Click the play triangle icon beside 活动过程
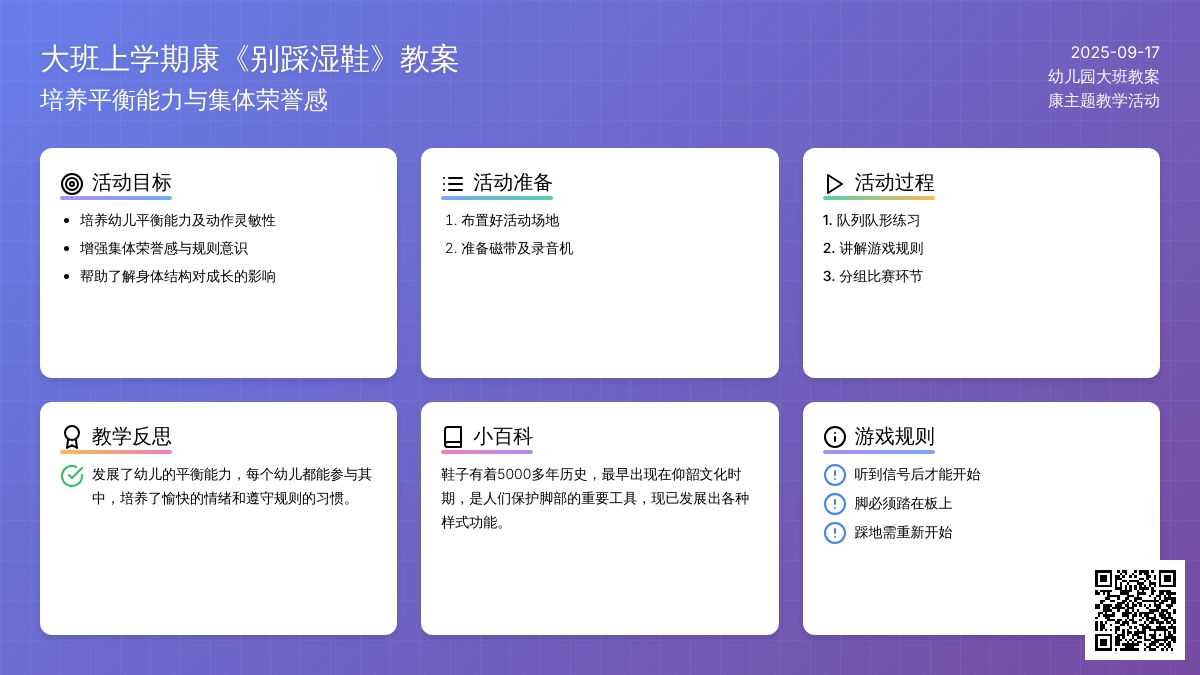Screen dimensions: 1200x675 [834, 183]
